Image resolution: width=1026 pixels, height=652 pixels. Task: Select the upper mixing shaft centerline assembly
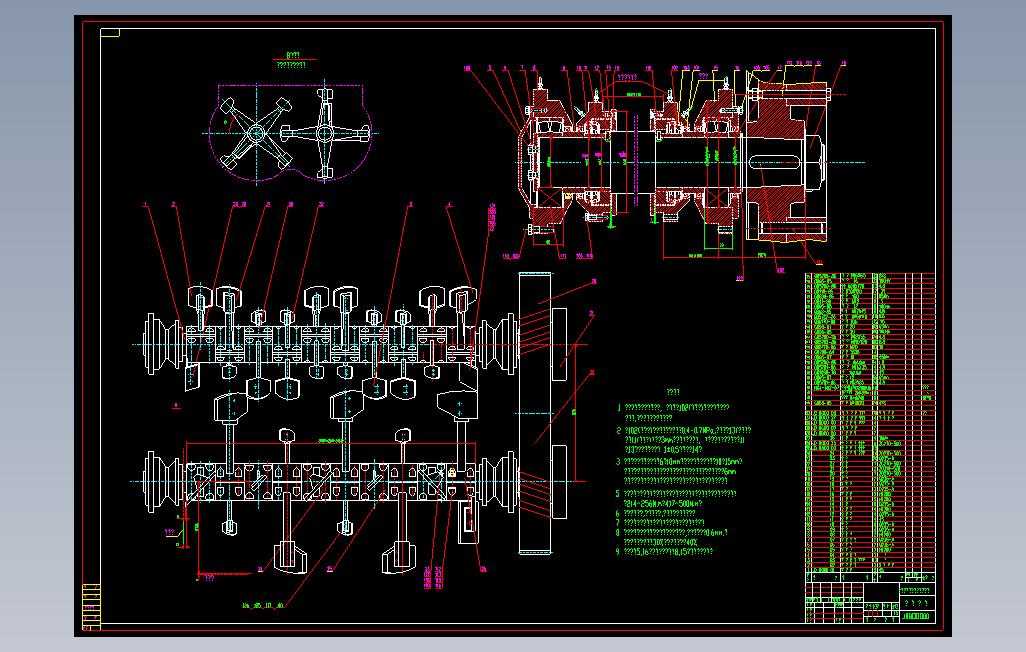(x=330, y=344)
